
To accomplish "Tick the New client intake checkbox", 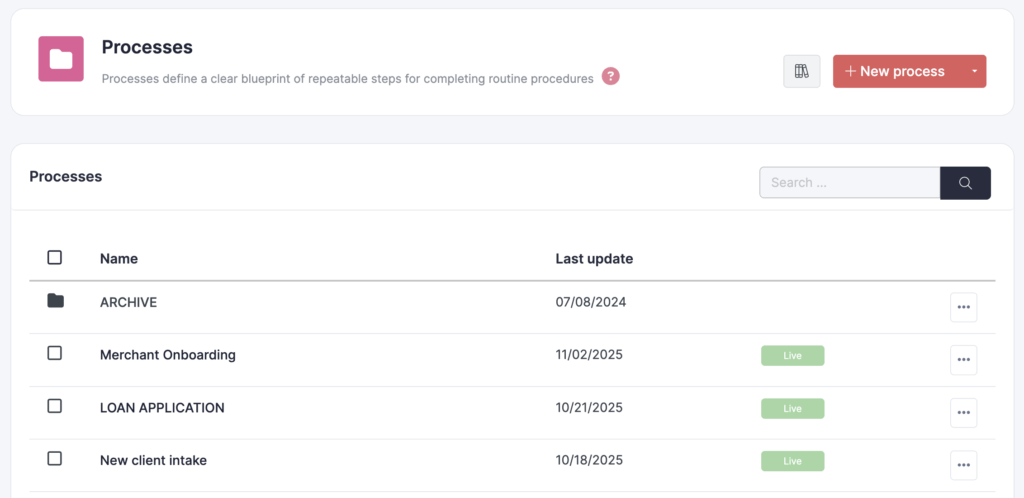I will point(55,459).
